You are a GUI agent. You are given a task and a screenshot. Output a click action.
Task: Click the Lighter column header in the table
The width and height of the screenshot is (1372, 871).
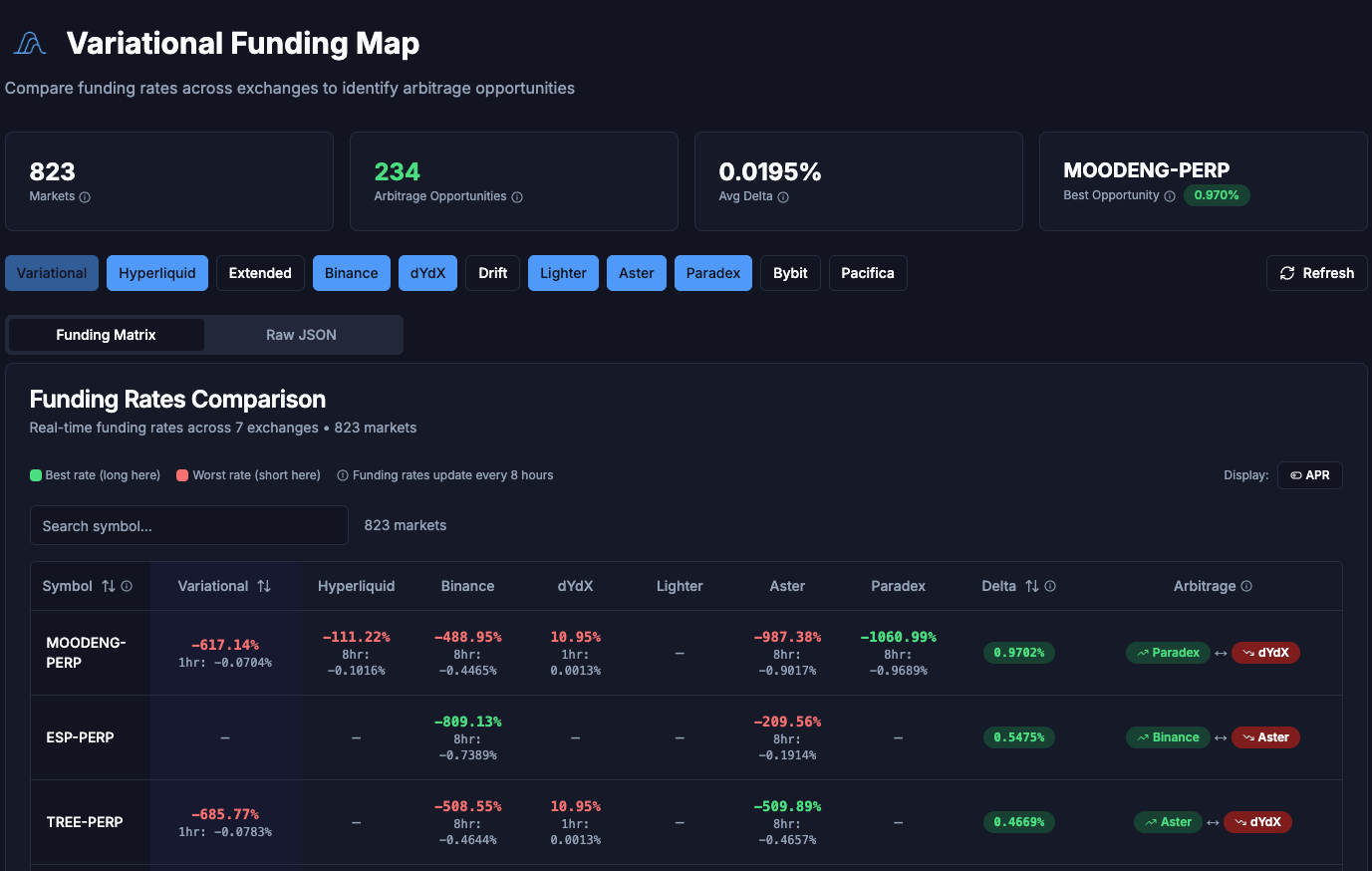pos(680,586)
